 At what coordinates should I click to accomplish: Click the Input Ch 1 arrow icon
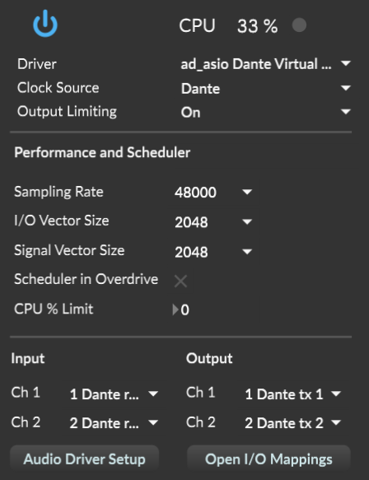[x=153, y=394]
